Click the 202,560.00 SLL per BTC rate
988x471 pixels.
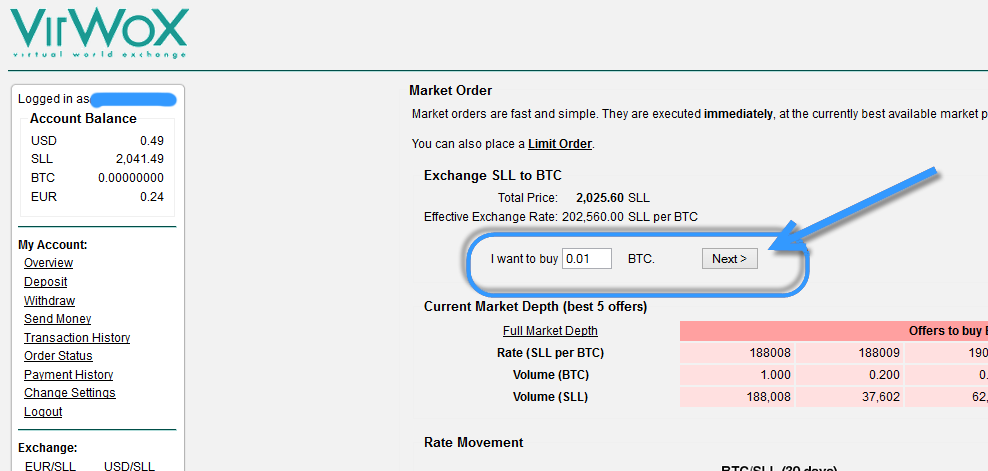[630, 217]
